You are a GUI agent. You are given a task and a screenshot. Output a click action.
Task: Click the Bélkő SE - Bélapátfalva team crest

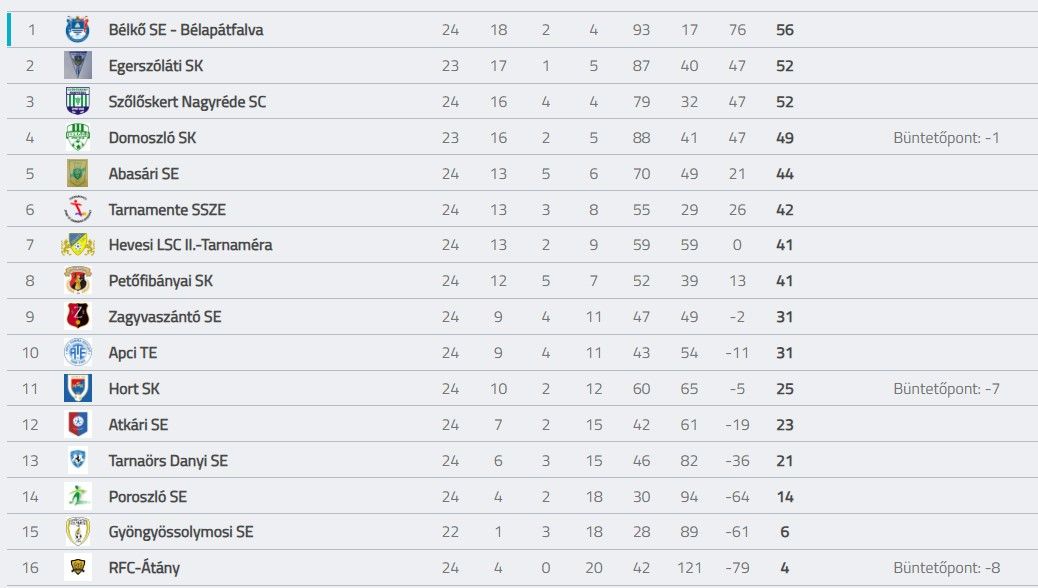77,30
